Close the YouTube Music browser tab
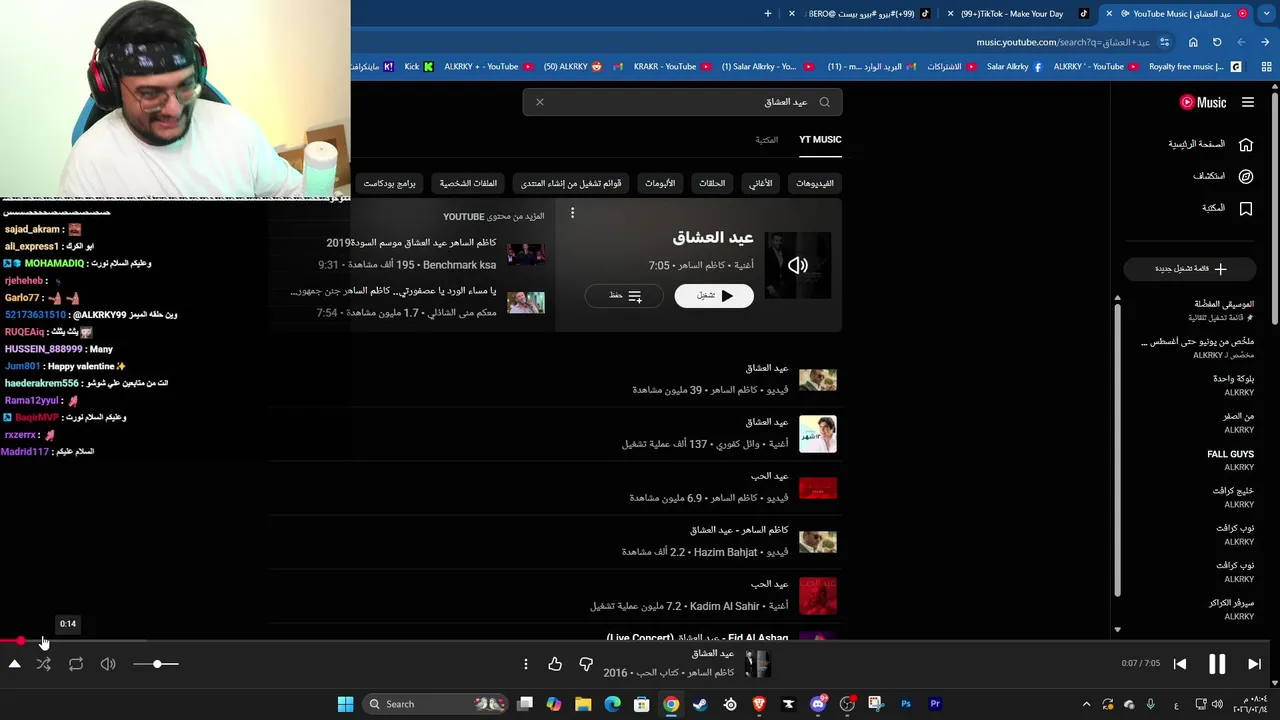Image resolution: width=1280 pixels, height=720 pixels. (x=1108, y=14)
